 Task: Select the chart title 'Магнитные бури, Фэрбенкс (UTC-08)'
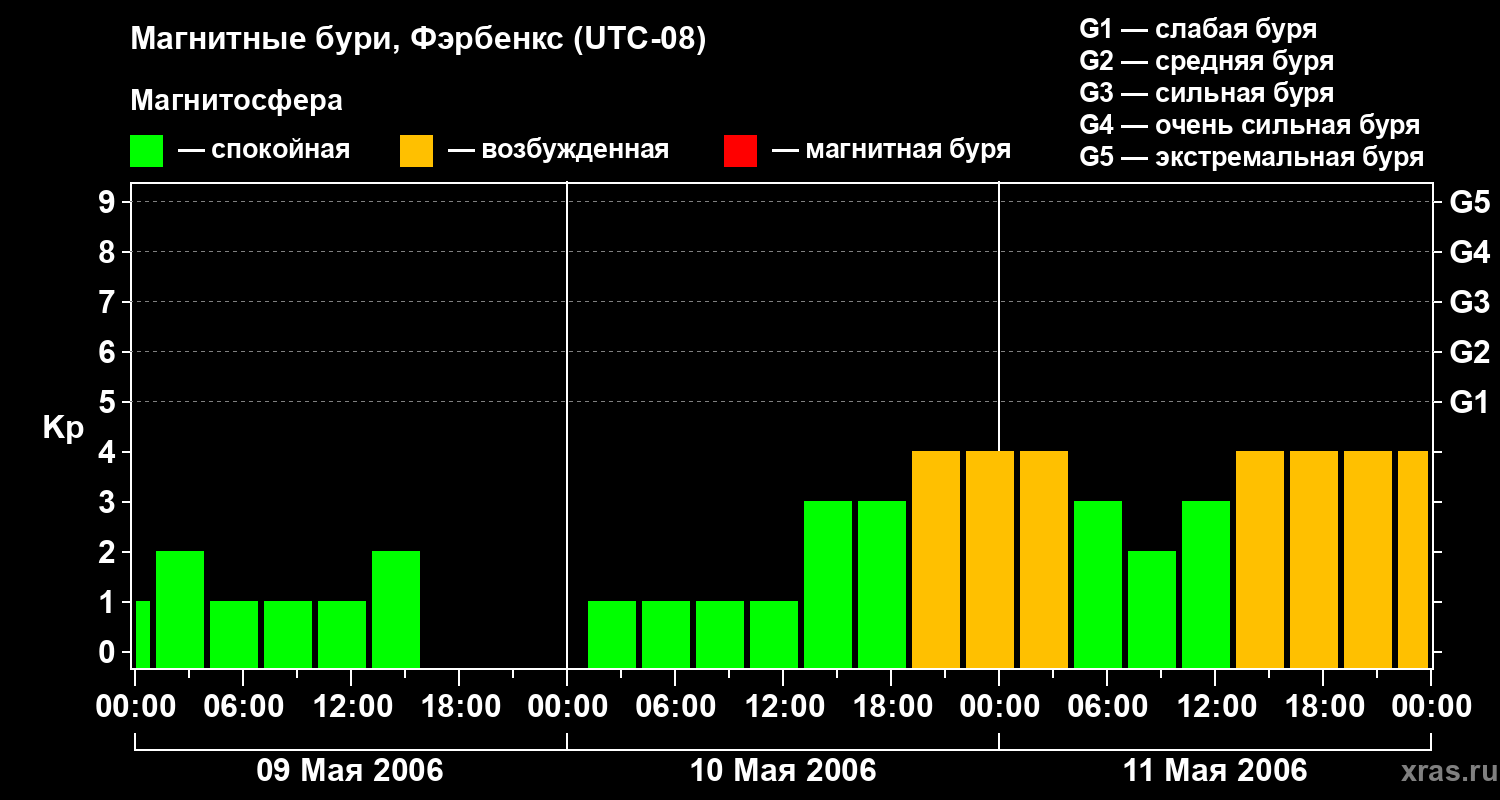click(x=418, y=40)
